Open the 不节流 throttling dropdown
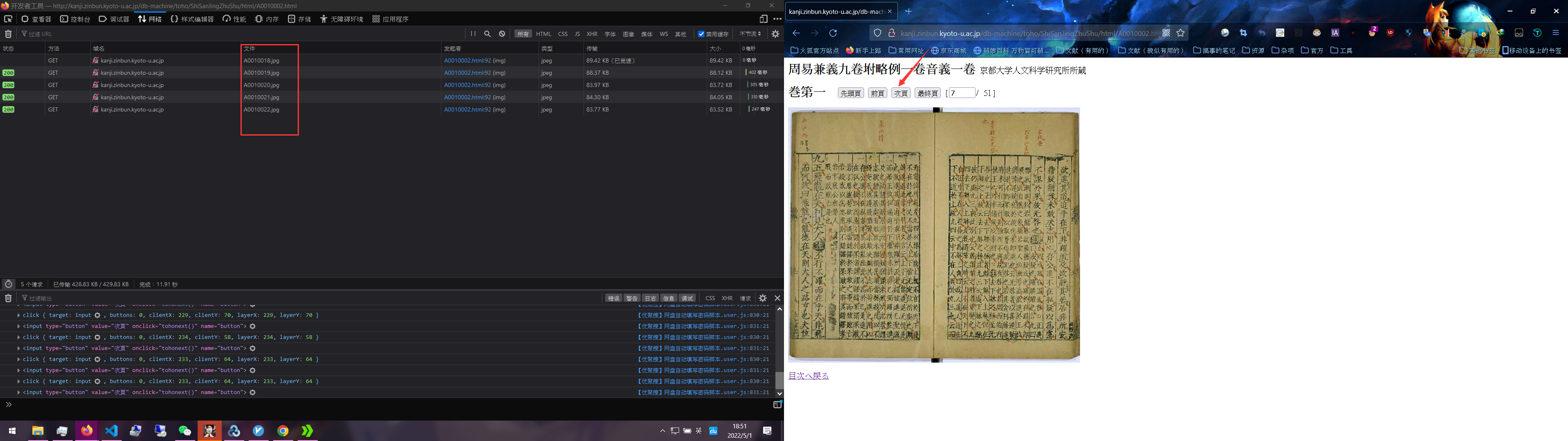This screenshot has width=1568, height=441. pos(750,34)
